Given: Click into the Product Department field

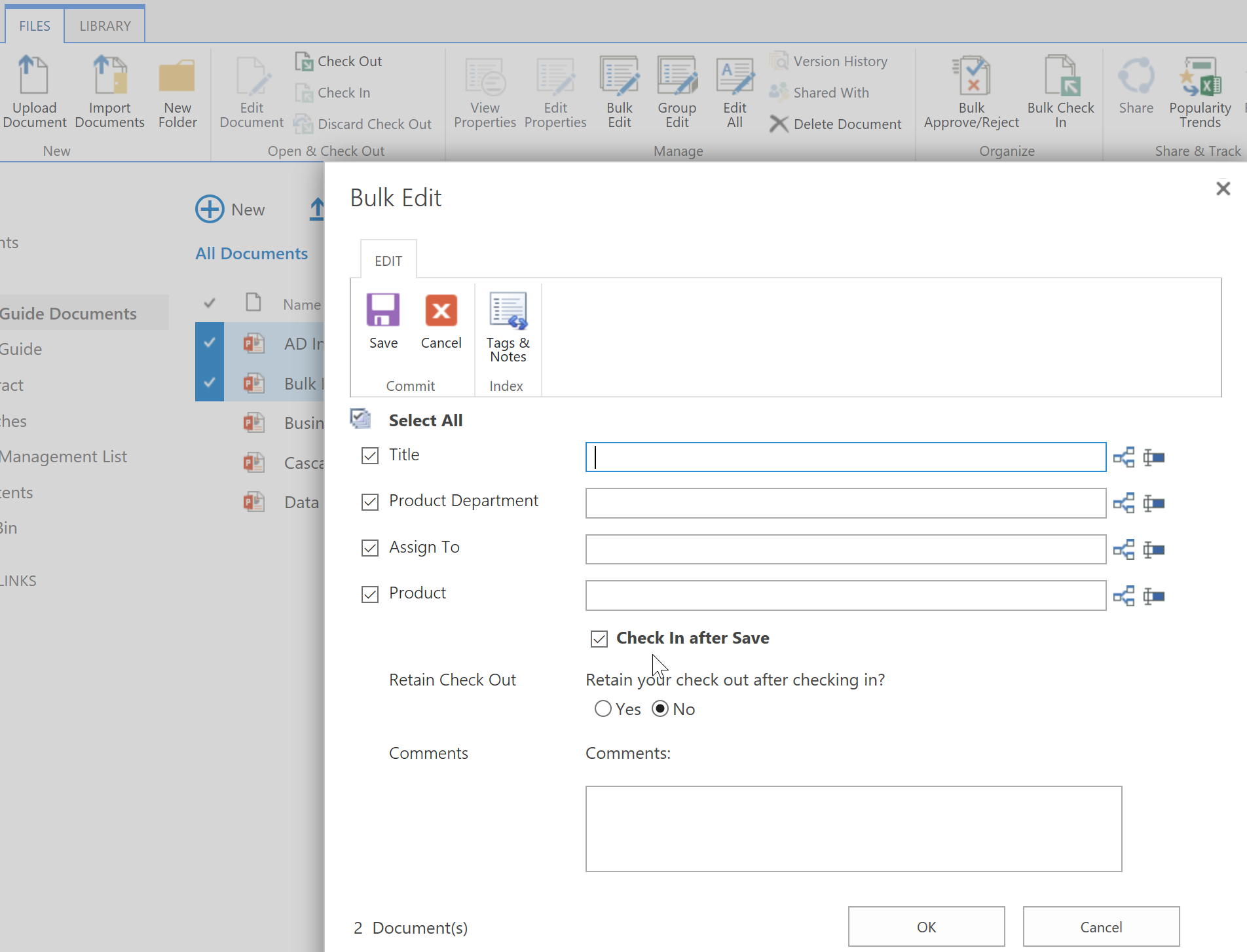Looking at the screenshot, I should tap(846, 503).
